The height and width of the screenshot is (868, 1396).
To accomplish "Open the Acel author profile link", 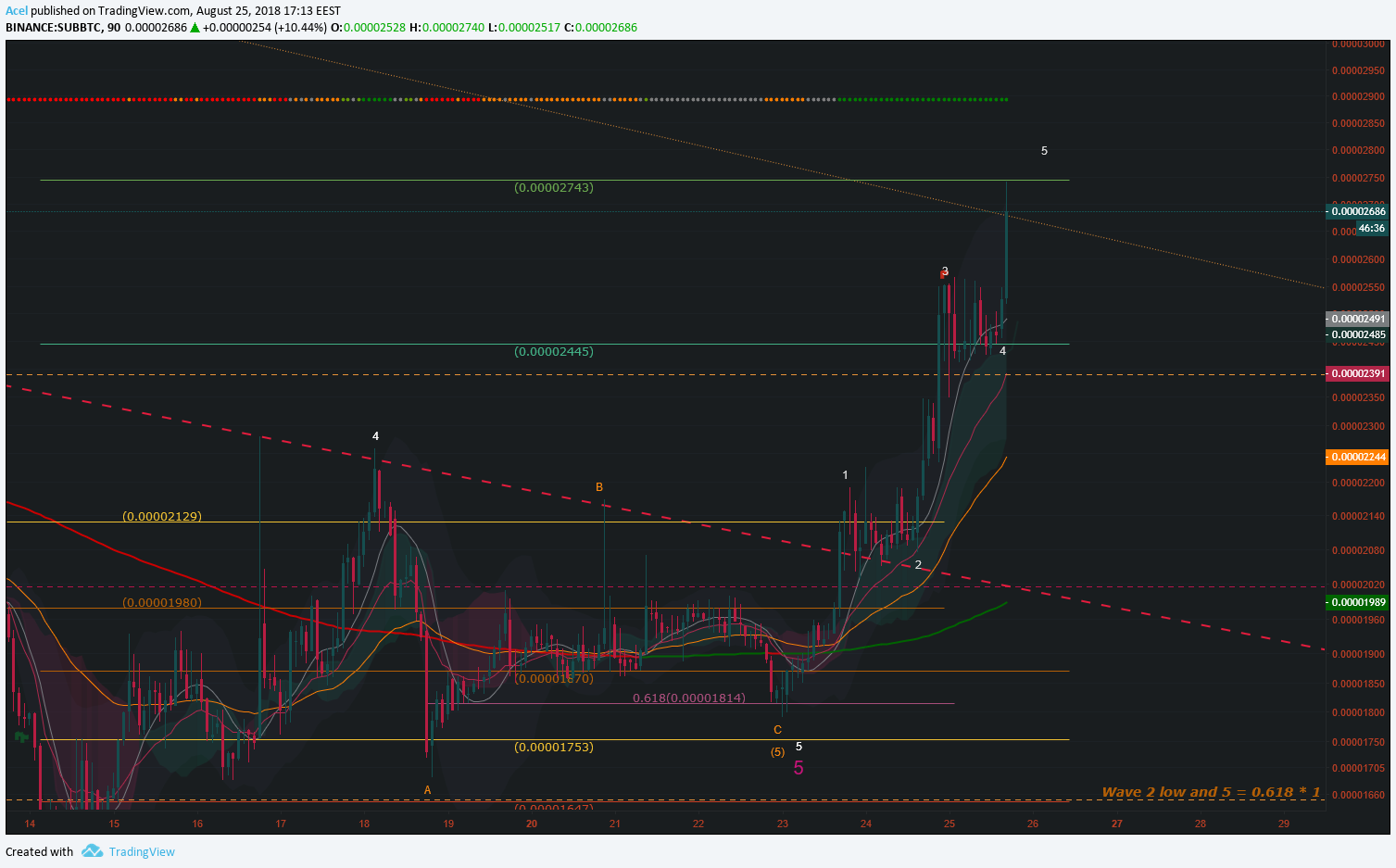I will coord(17,11).
